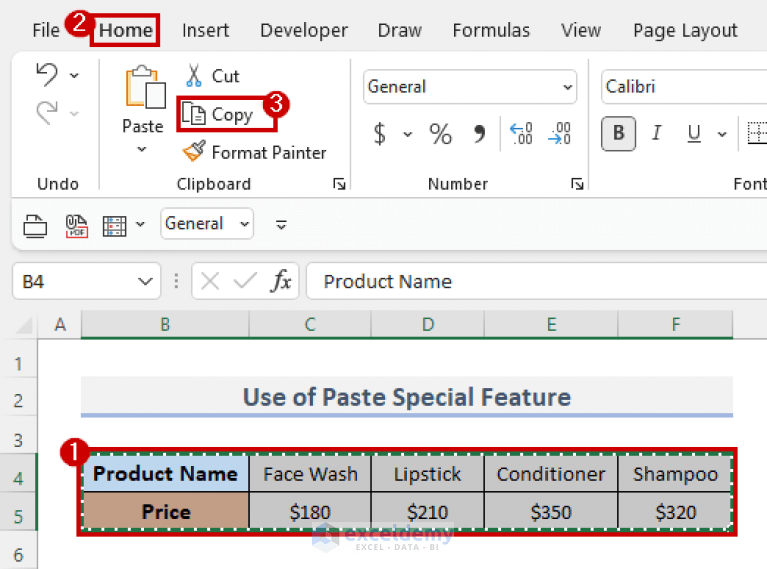
Task: Select column C header
Action: pos(310,324)
